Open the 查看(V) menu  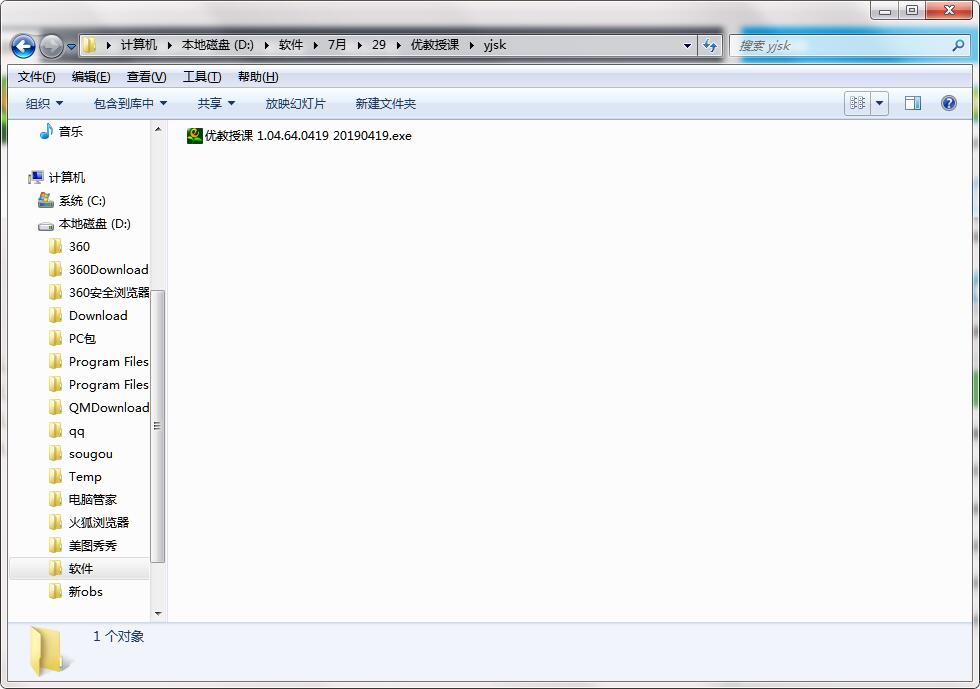[x=146, y=77]
